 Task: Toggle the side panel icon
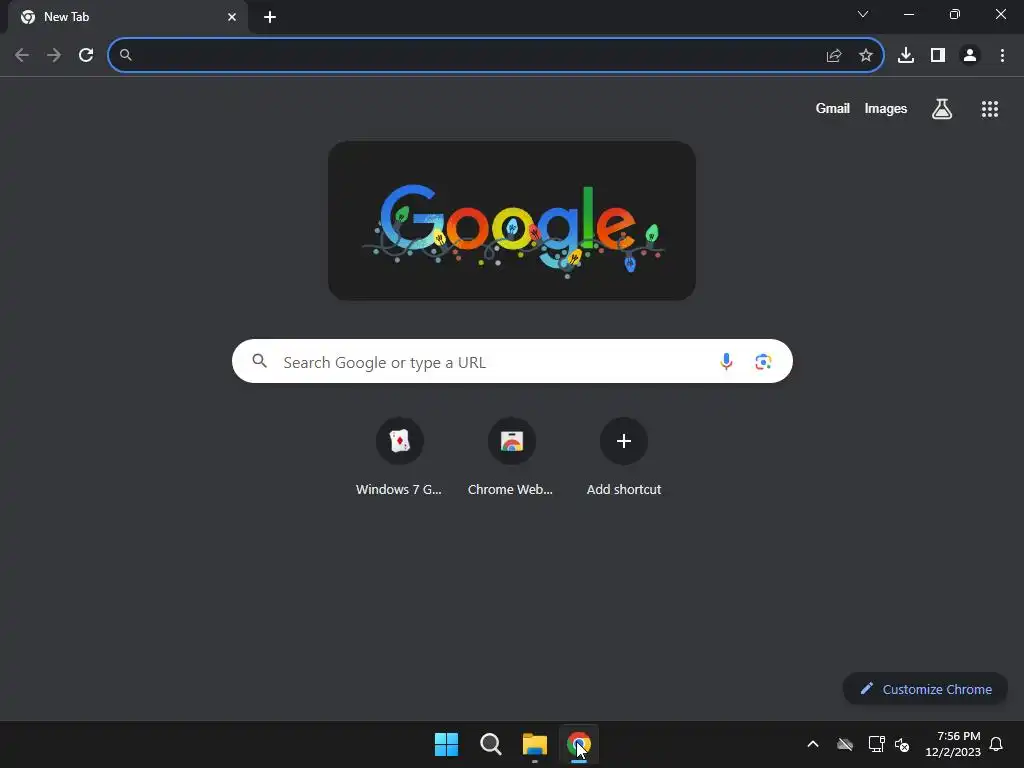[938, 56]
